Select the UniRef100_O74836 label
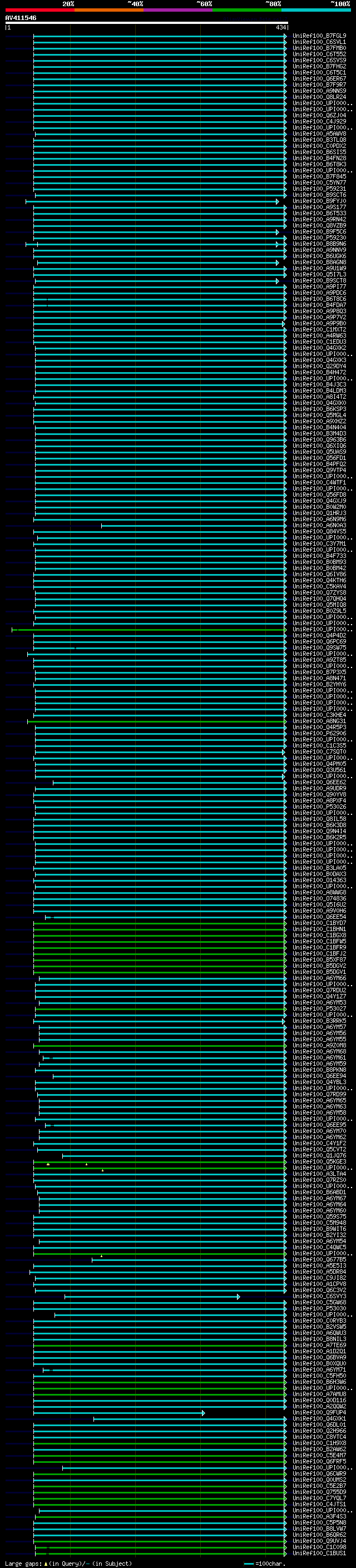The image size is (356, 1568). [319, 898]
